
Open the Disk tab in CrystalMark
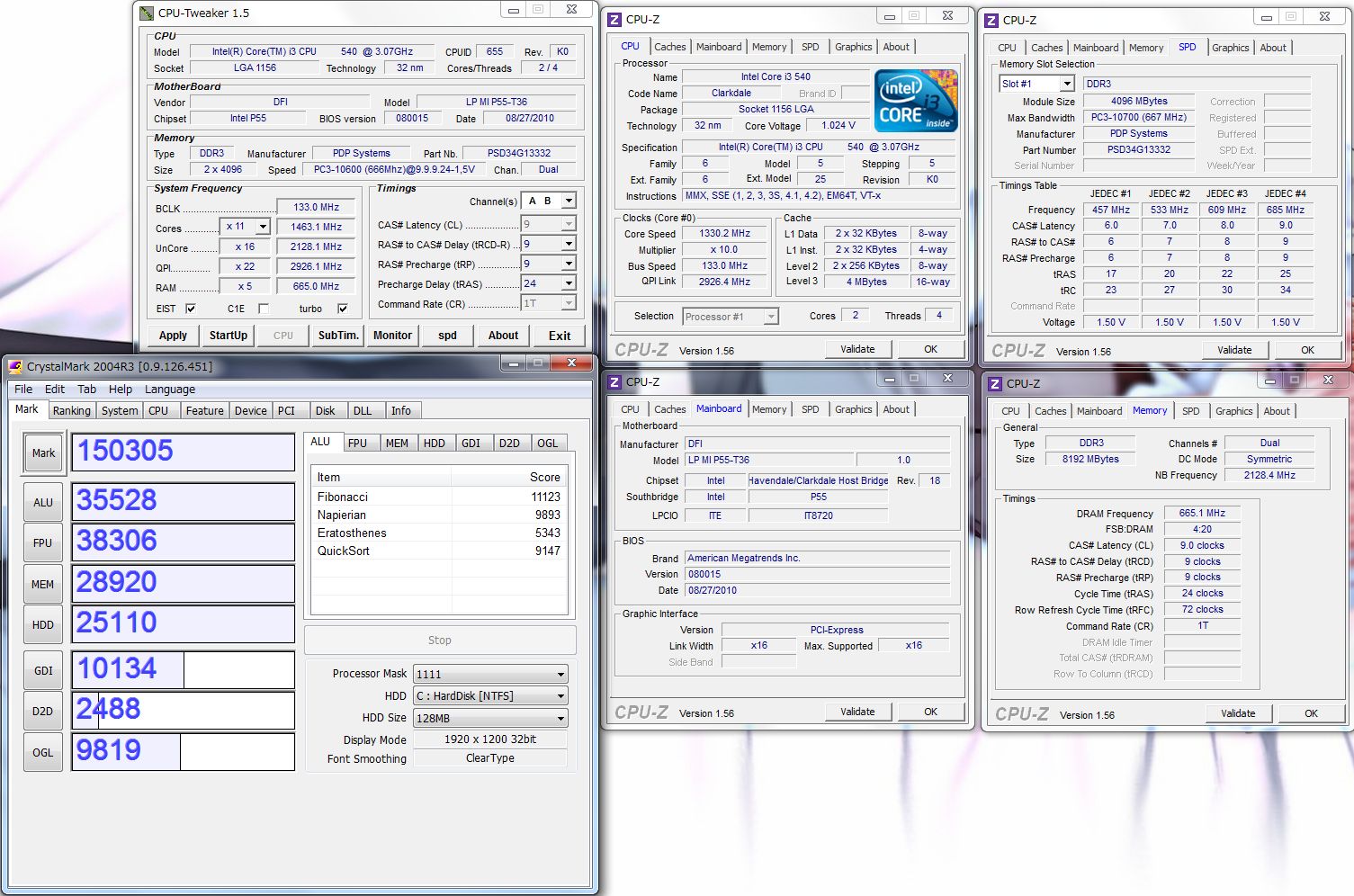pos(325,411)
